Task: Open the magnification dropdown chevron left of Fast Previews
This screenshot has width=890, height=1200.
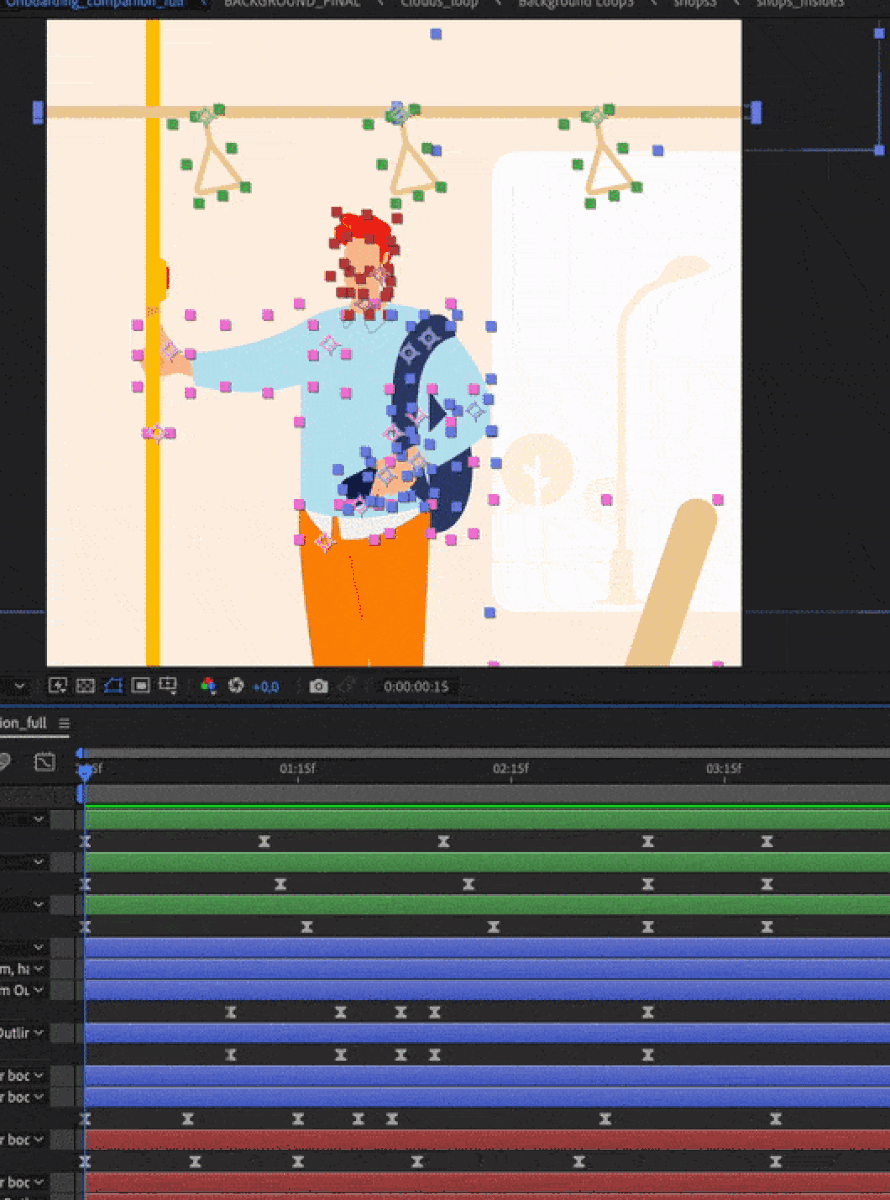Action: pyautogui.click(x=18, y=686)
